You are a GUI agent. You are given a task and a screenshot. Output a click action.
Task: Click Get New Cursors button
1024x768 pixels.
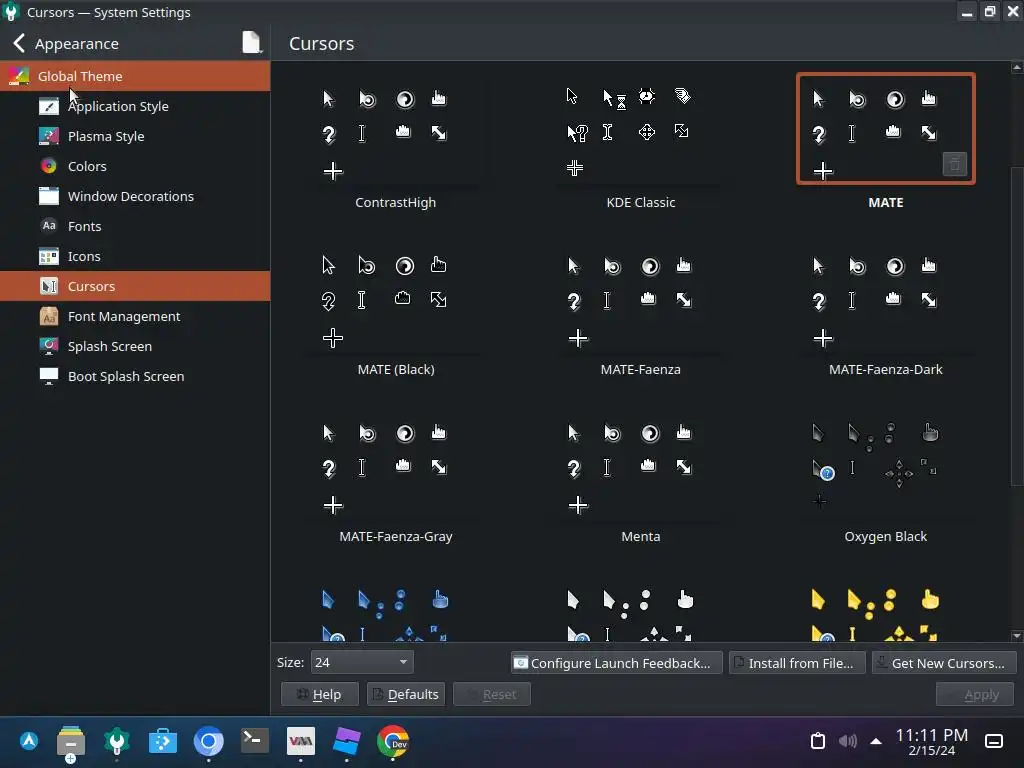944,663
